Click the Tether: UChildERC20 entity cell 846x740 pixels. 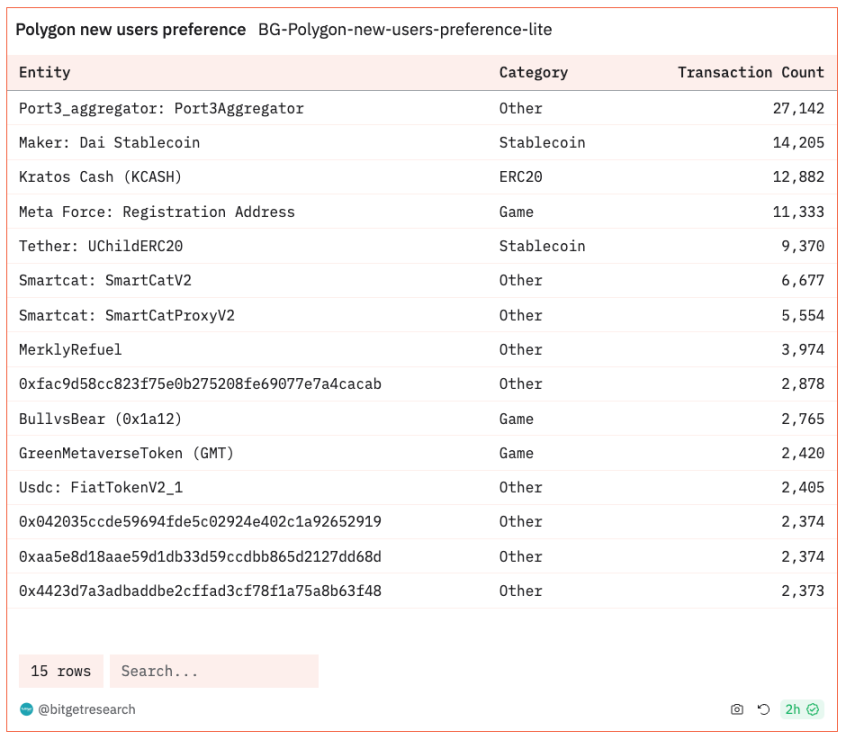[x=101, y=246]
